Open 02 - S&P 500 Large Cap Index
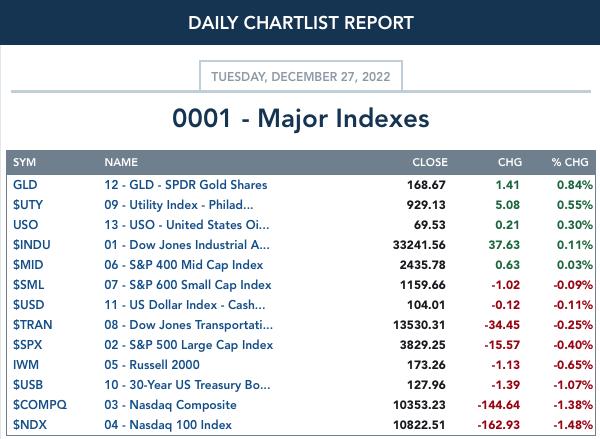 [189, 345]
